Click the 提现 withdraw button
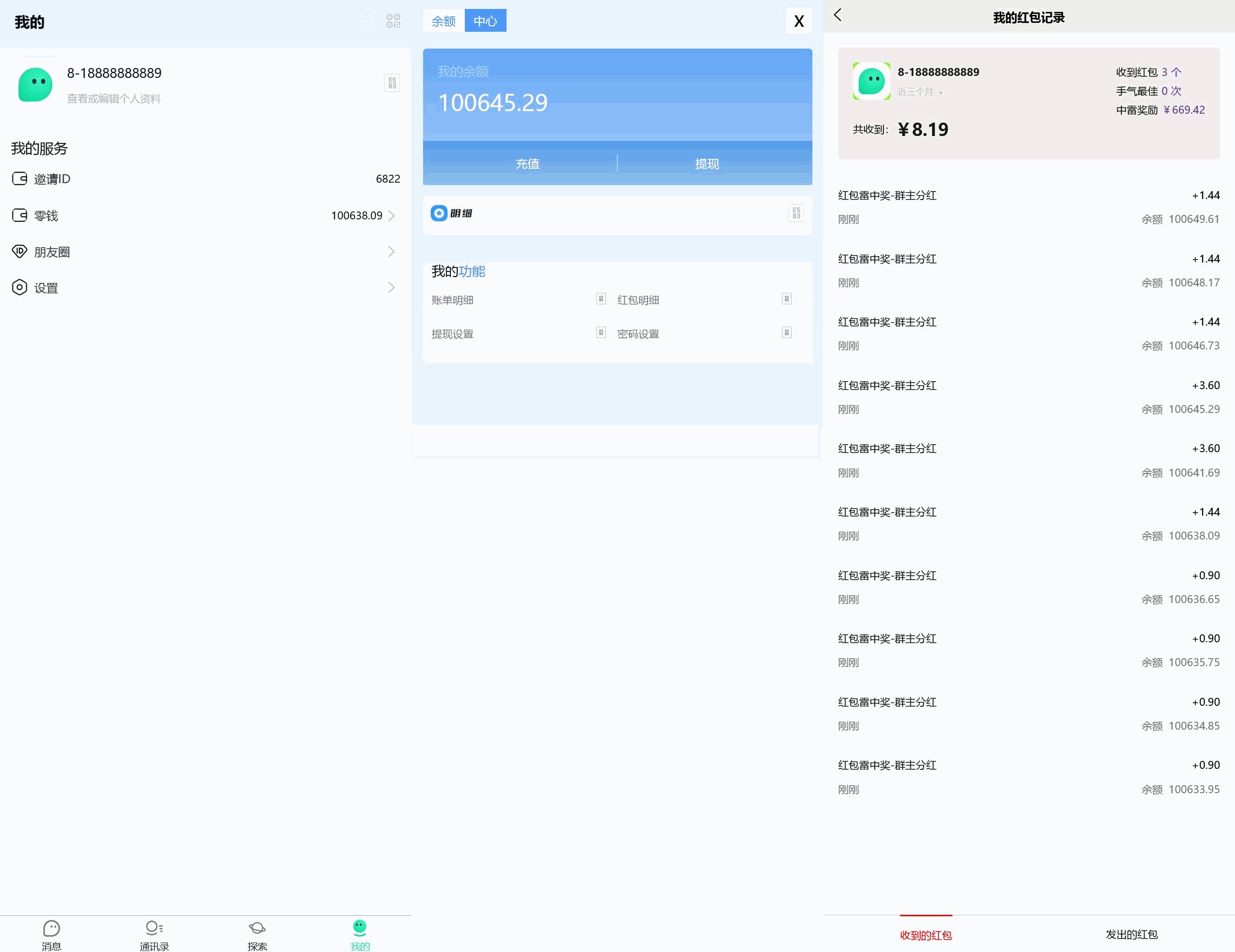This screenshot has height=952, width=1235. 708,163
